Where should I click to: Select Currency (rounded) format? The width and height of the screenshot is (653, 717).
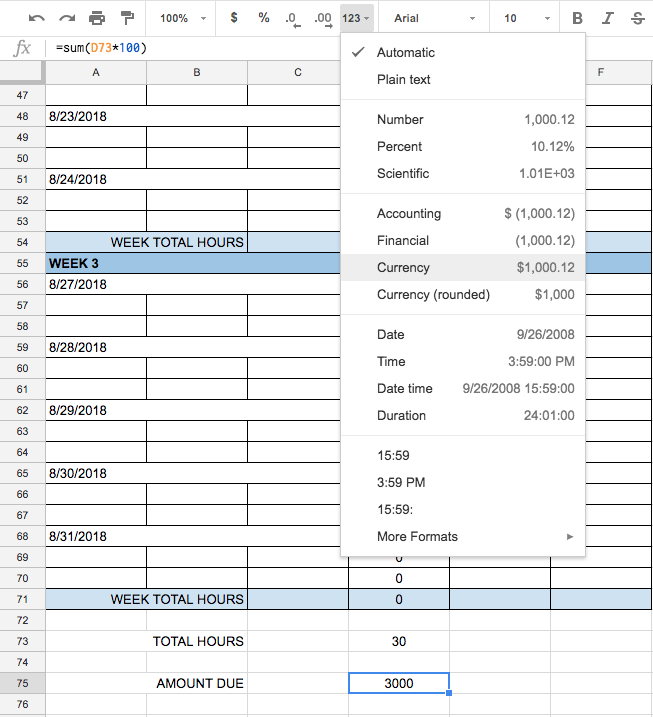(463, 294)
